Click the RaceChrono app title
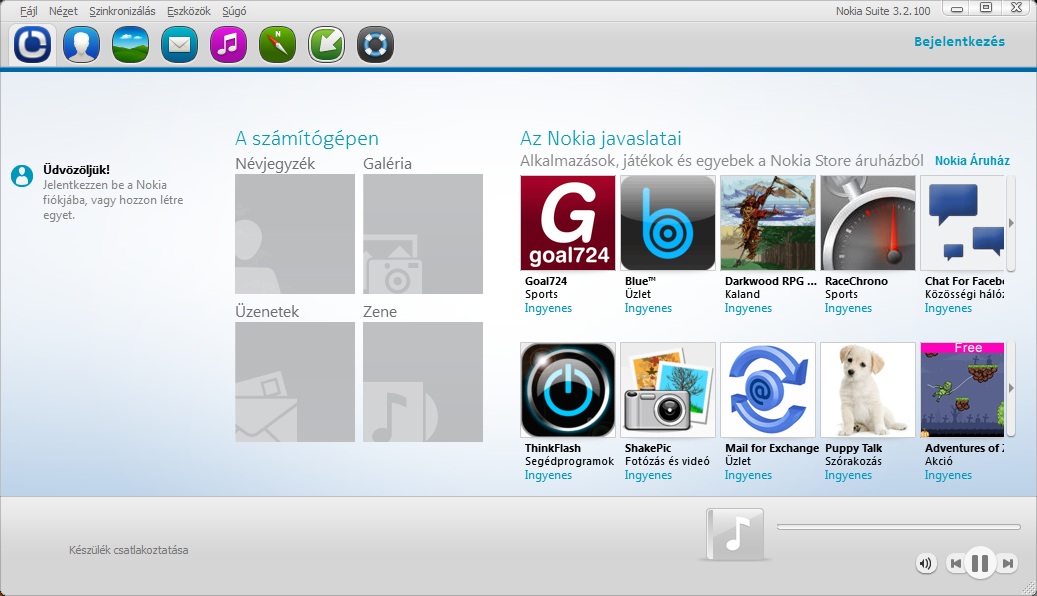Image resolution: width=1037 pixels, height=596 pixels. point(856,281)
